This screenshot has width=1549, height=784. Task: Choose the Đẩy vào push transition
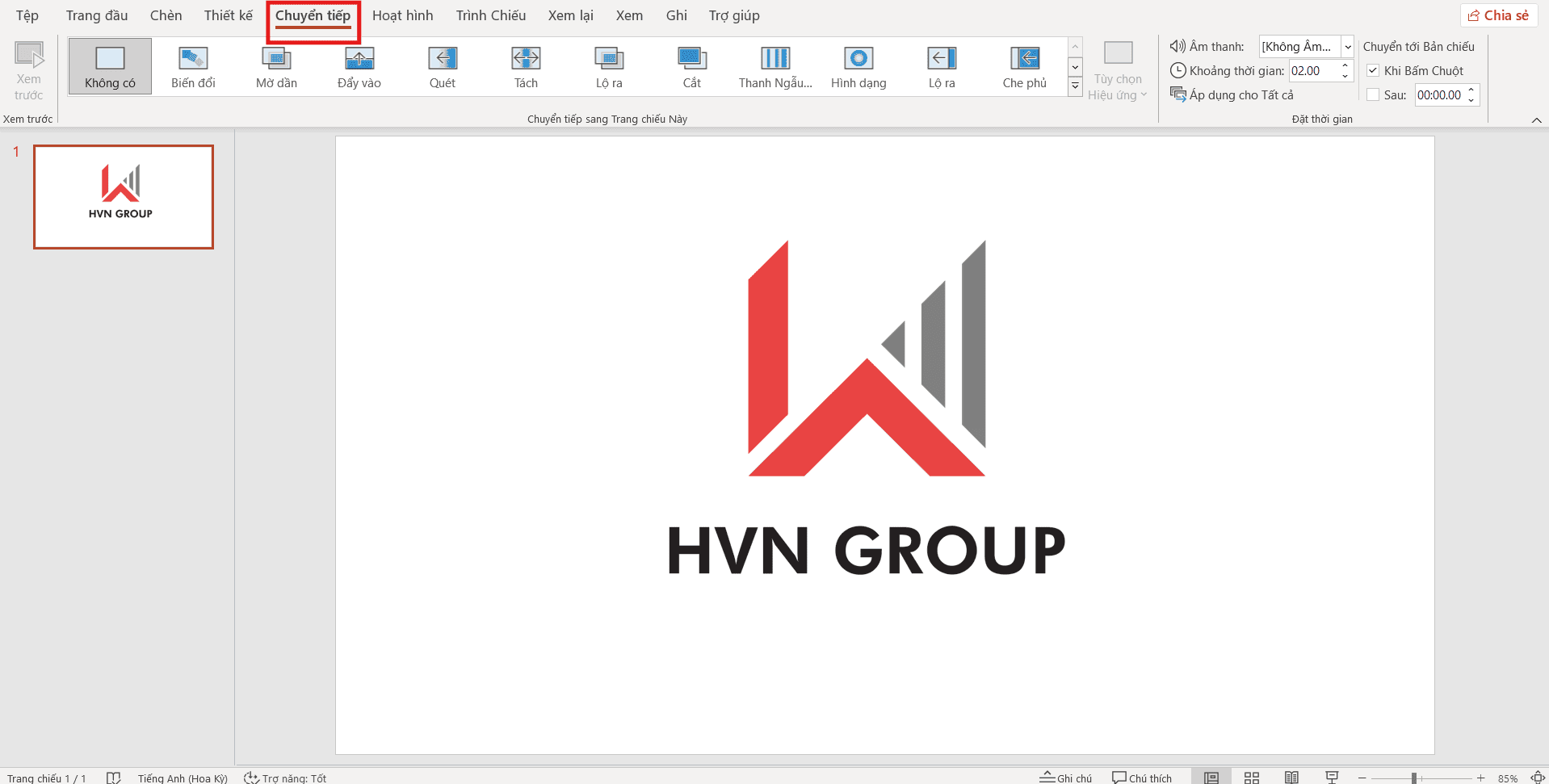(359, 66)
